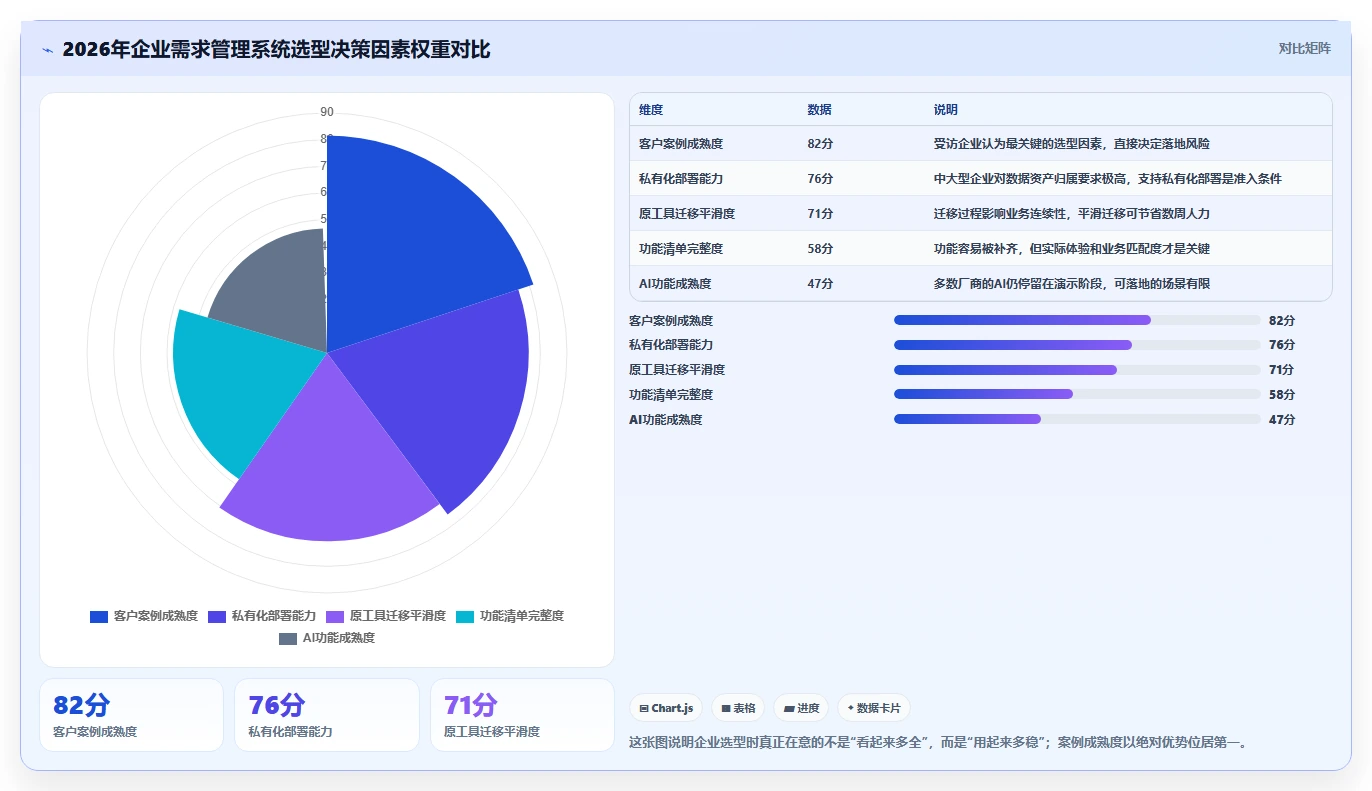1372x791 pixels.
Task: Click the title icon beside 2026年企业需求管理系统
Action: (48, 49)
